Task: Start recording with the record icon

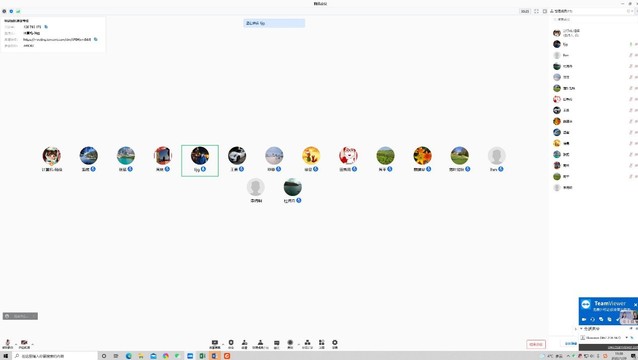Action: (290, 344)
